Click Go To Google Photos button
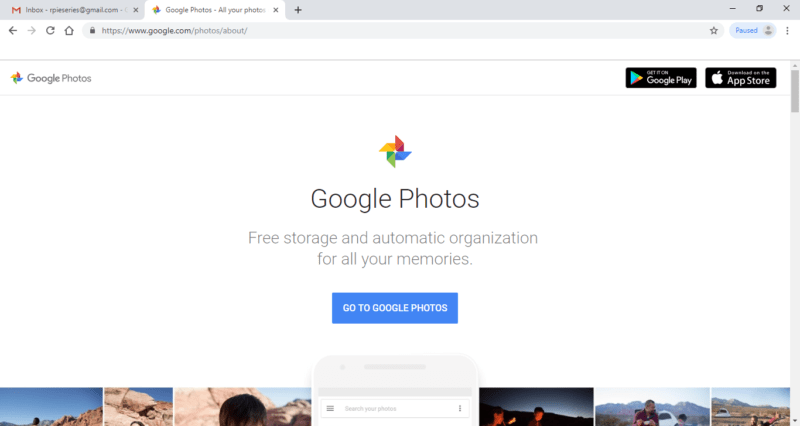800x426 pixels. [x=395, y=308]
